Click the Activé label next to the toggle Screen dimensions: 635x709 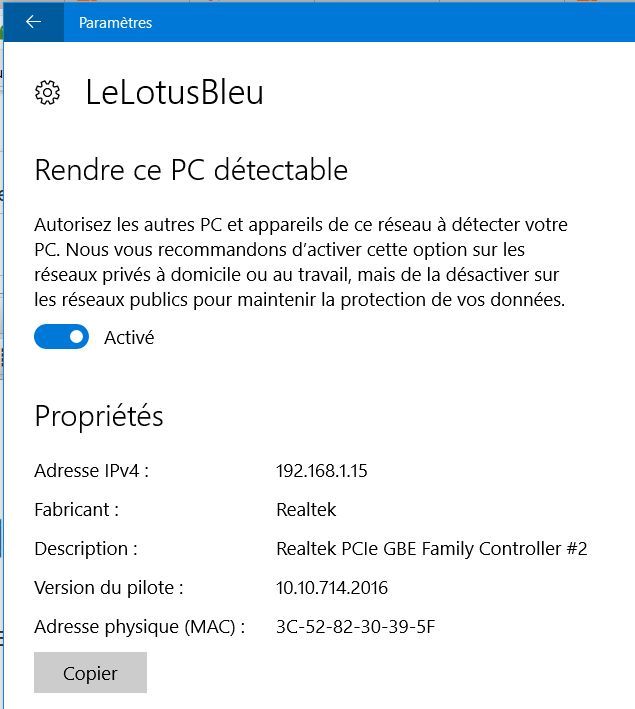129,338
